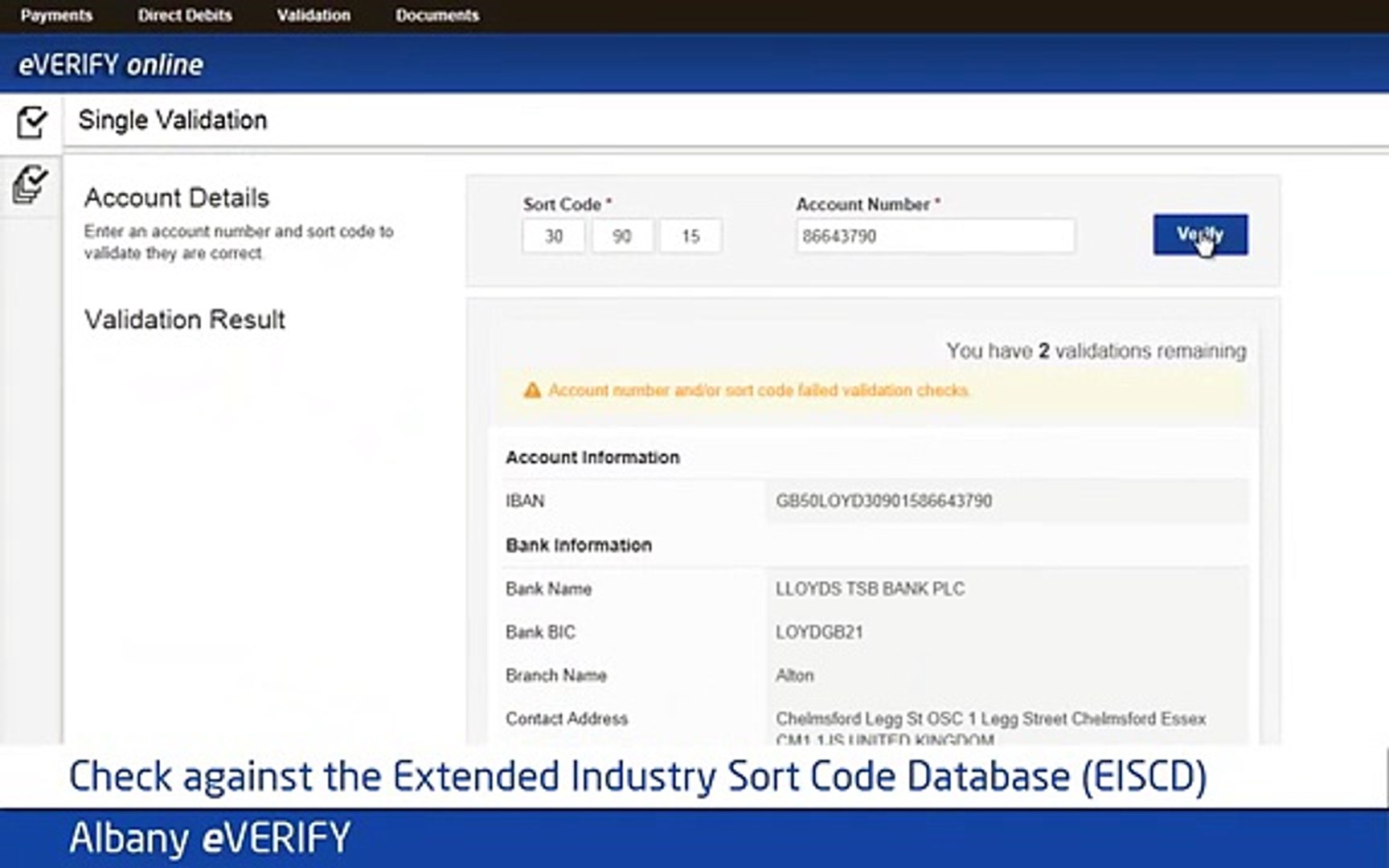Open the batch validation sidebar icon
Screen dimensions: 1389x868
tap(31, 185)
